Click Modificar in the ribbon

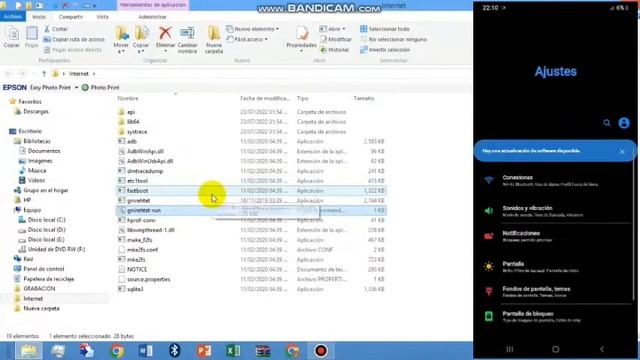click(336, 40)
